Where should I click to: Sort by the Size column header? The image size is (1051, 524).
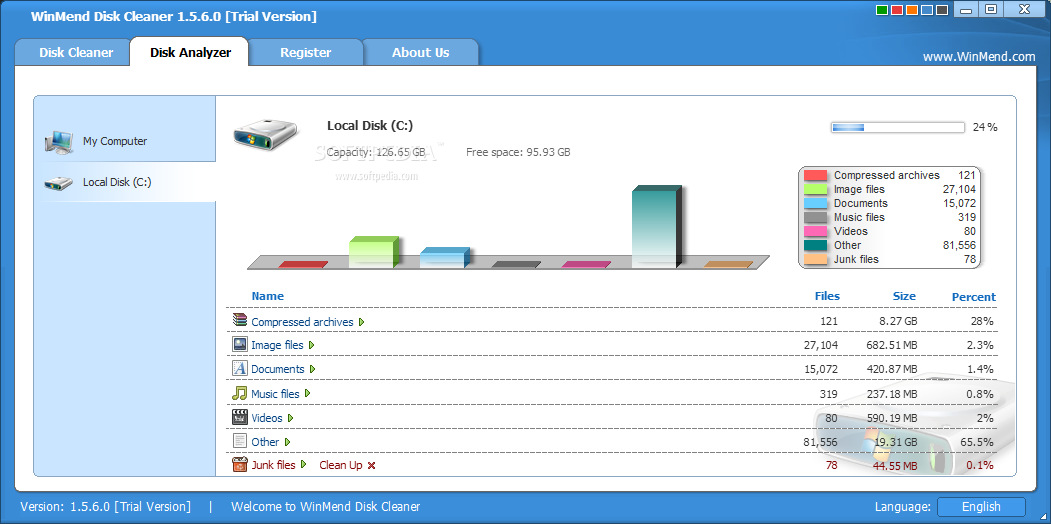click(x=904, y=296)
